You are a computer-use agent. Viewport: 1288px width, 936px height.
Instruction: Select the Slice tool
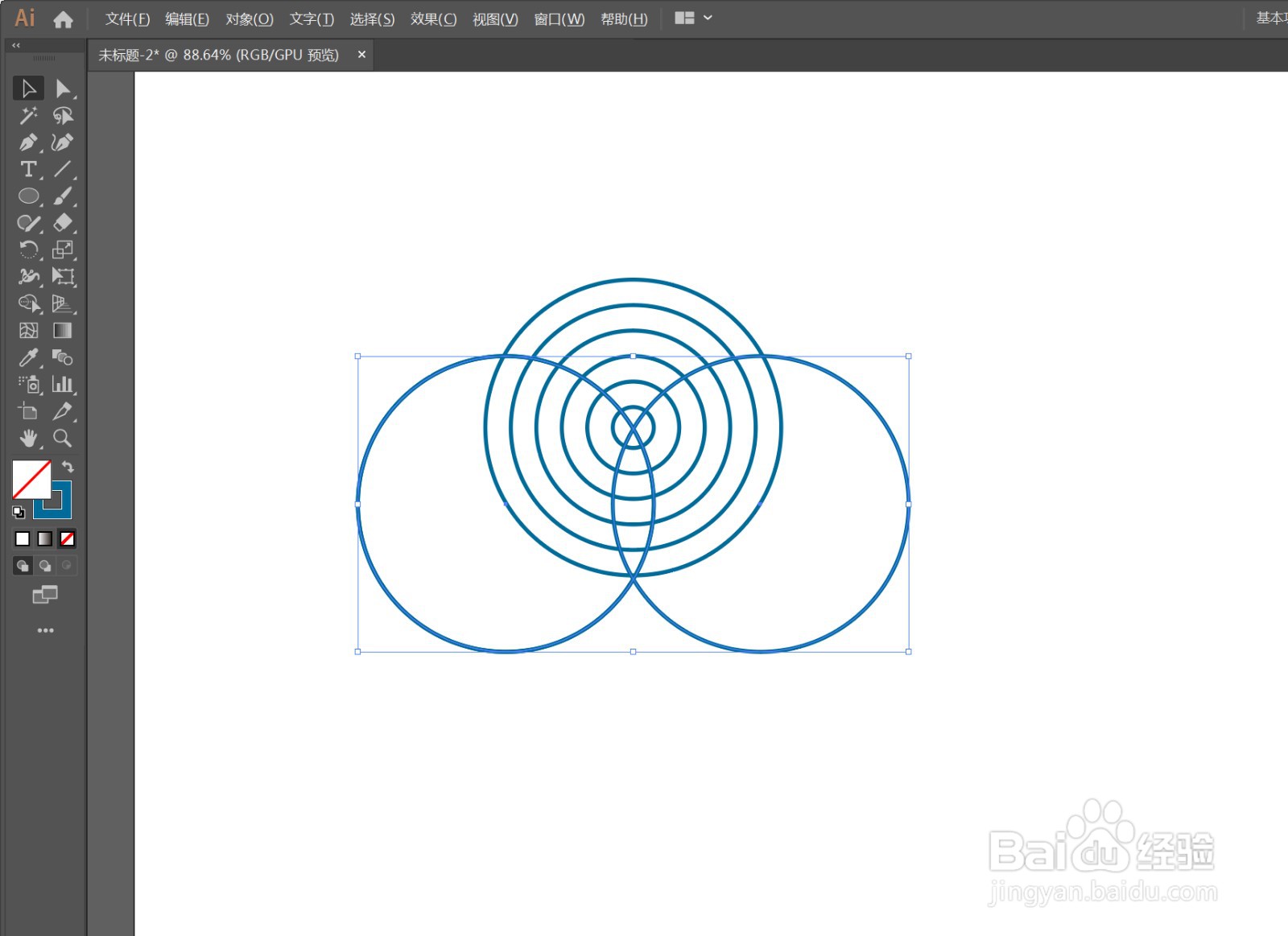pyautogui.click(x=63, y=411)
